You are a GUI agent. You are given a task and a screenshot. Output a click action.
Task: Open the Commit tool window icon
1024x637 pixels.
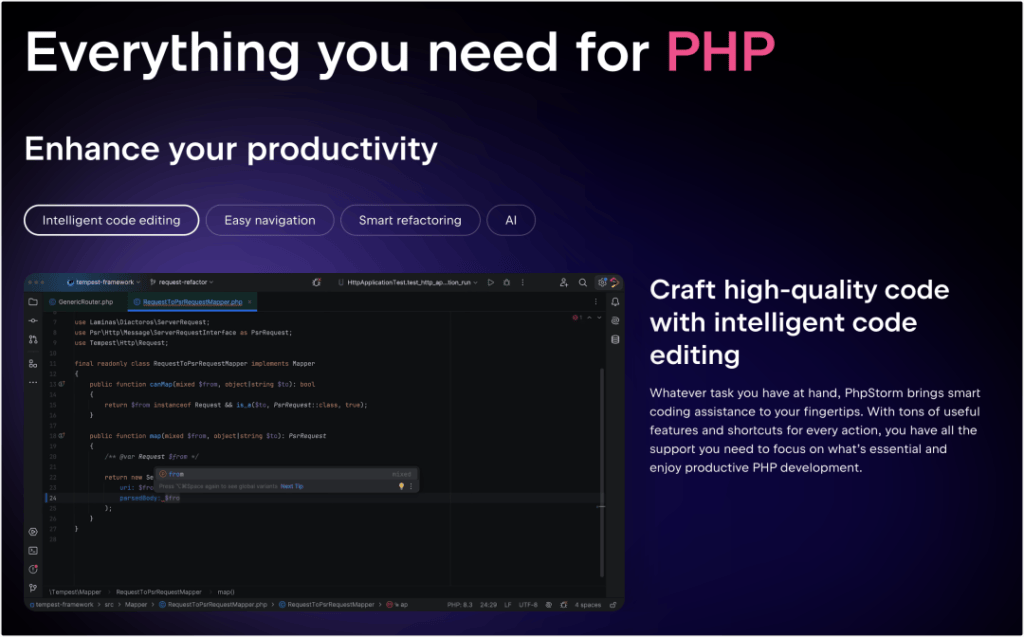[33, 320]
